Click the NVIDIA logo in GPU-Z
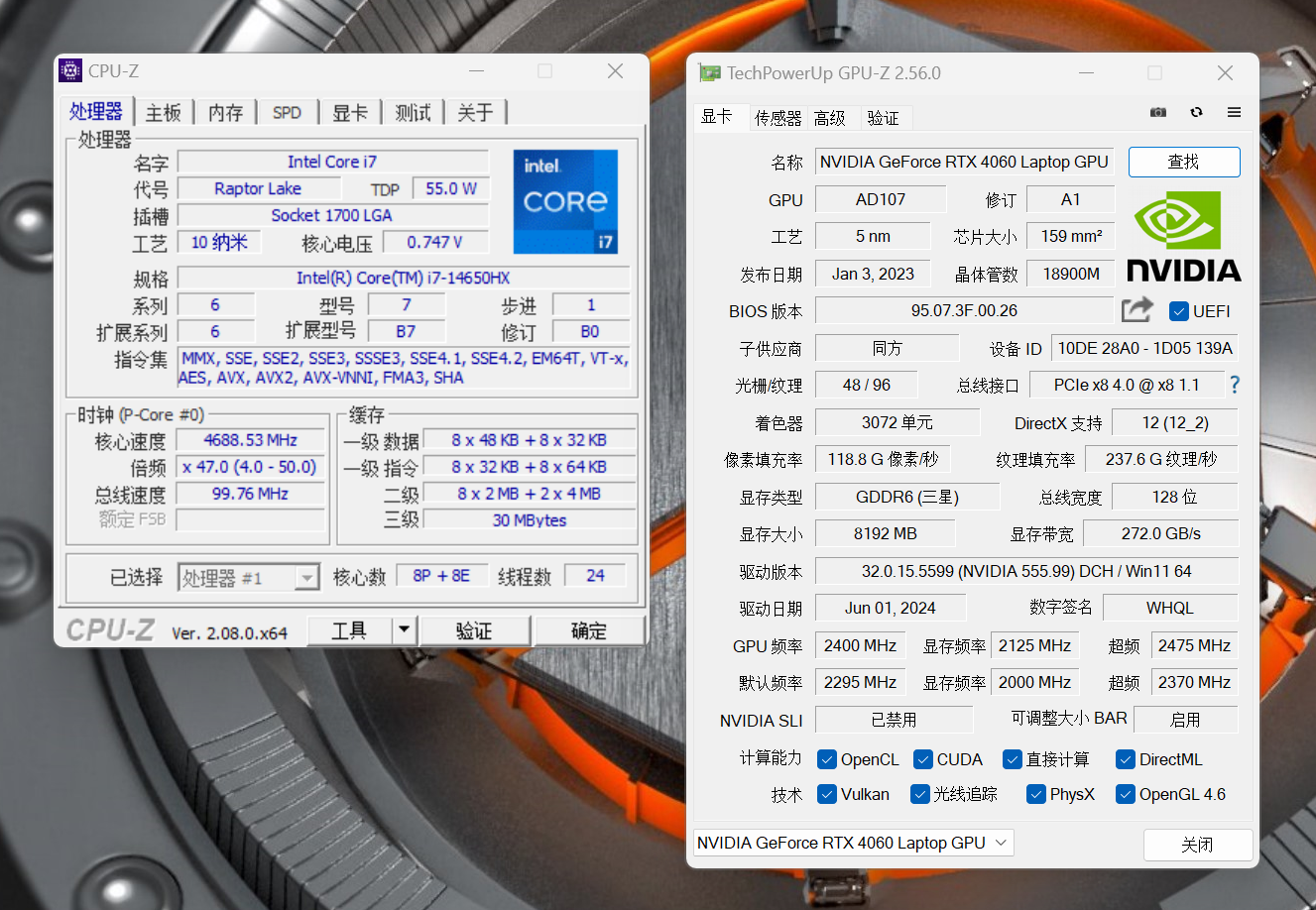The width and height of the screenshot is (1316, 910). click(x=1183, y=236)
